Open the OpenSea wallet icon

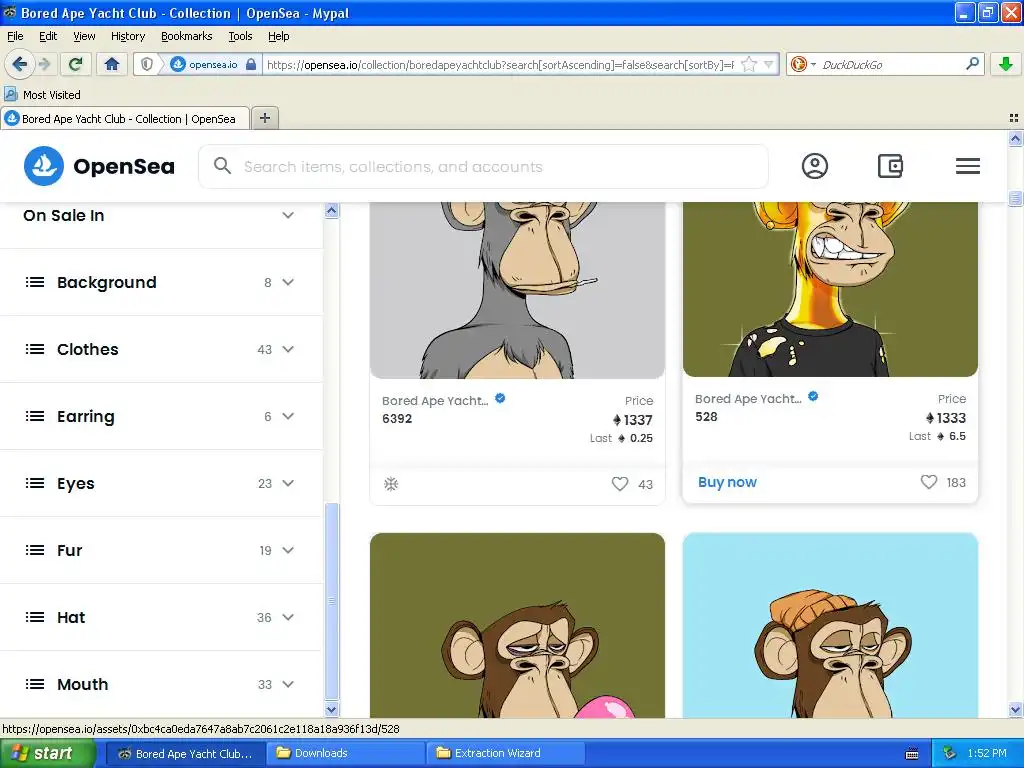click(x=890, y=166)
